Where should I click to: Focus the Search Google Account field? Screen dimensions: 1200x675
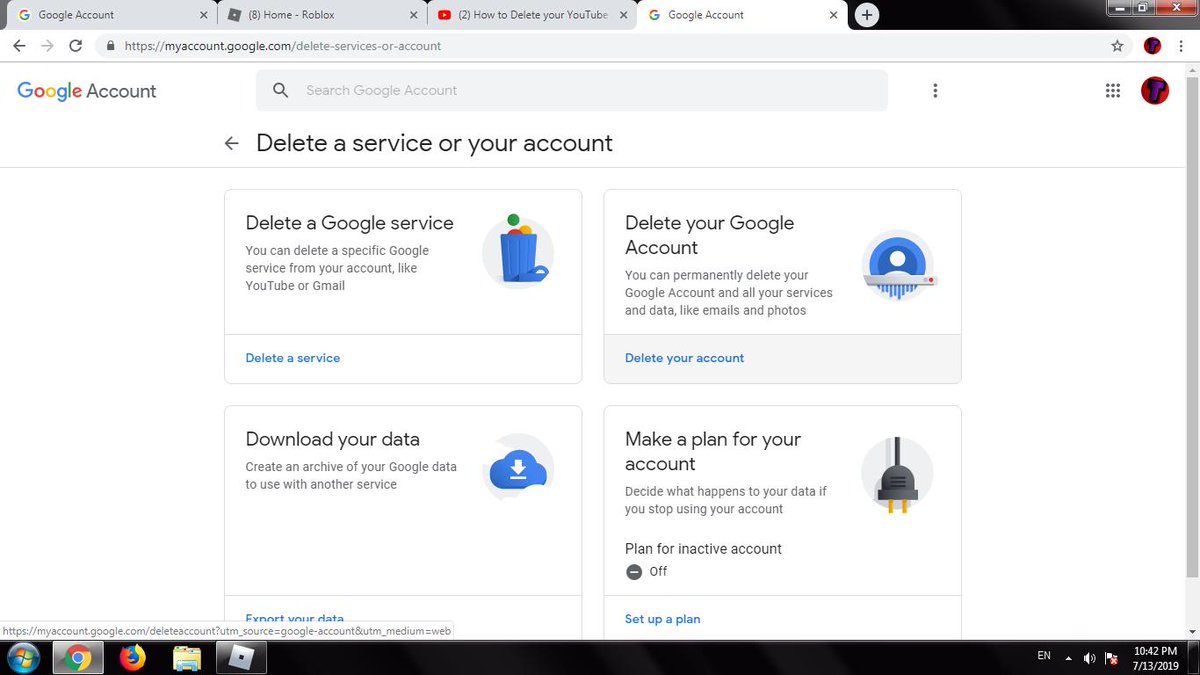(572, 90)
